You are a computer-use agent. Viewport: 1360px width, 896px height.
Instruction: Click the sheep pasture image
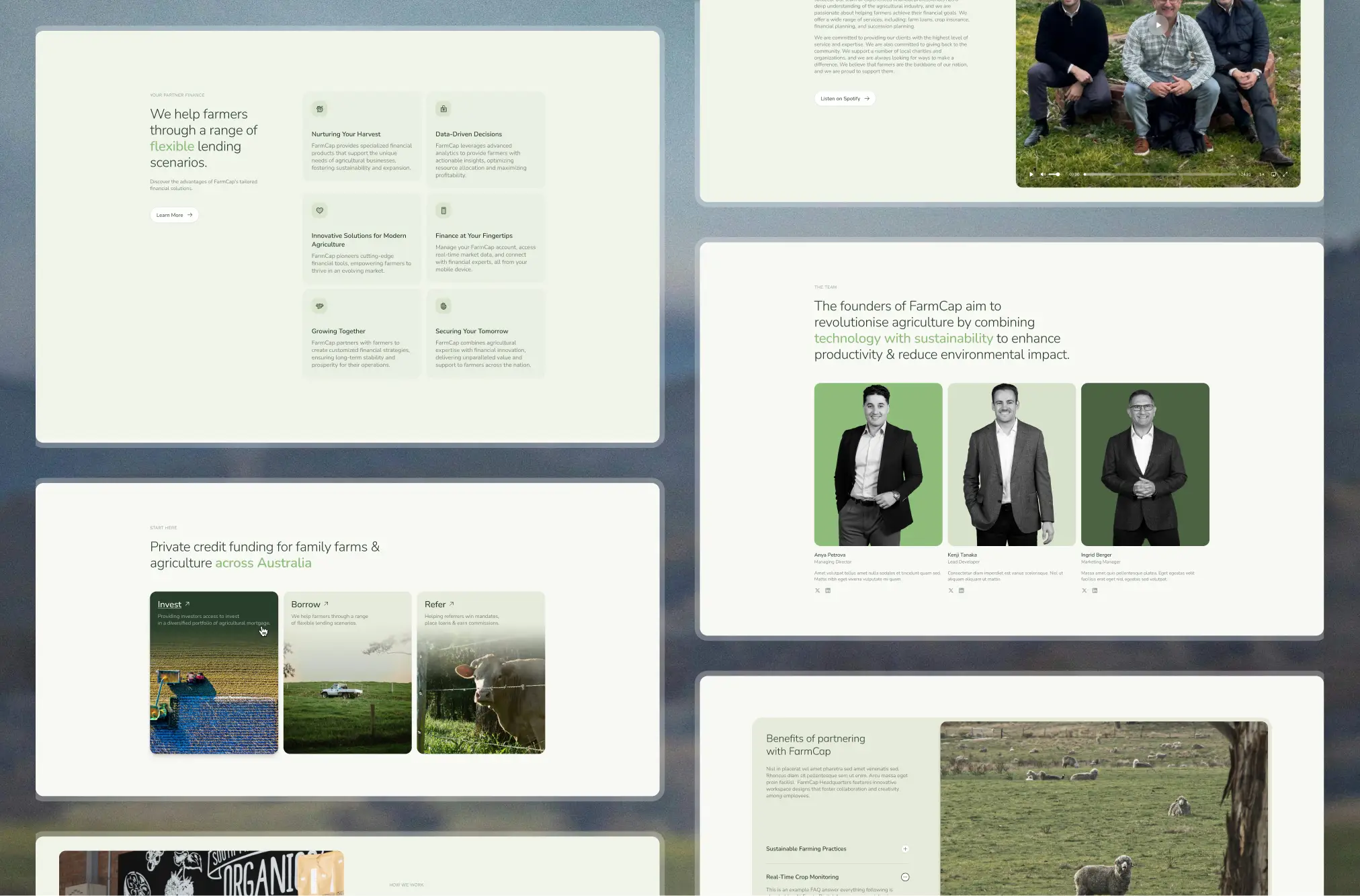pos(1104,808)
